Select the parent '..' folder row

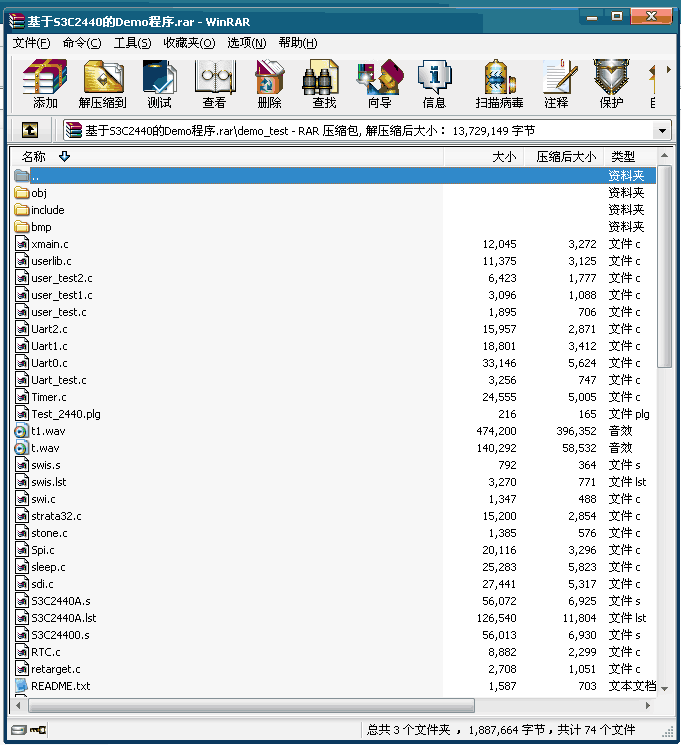pos(334,176)
